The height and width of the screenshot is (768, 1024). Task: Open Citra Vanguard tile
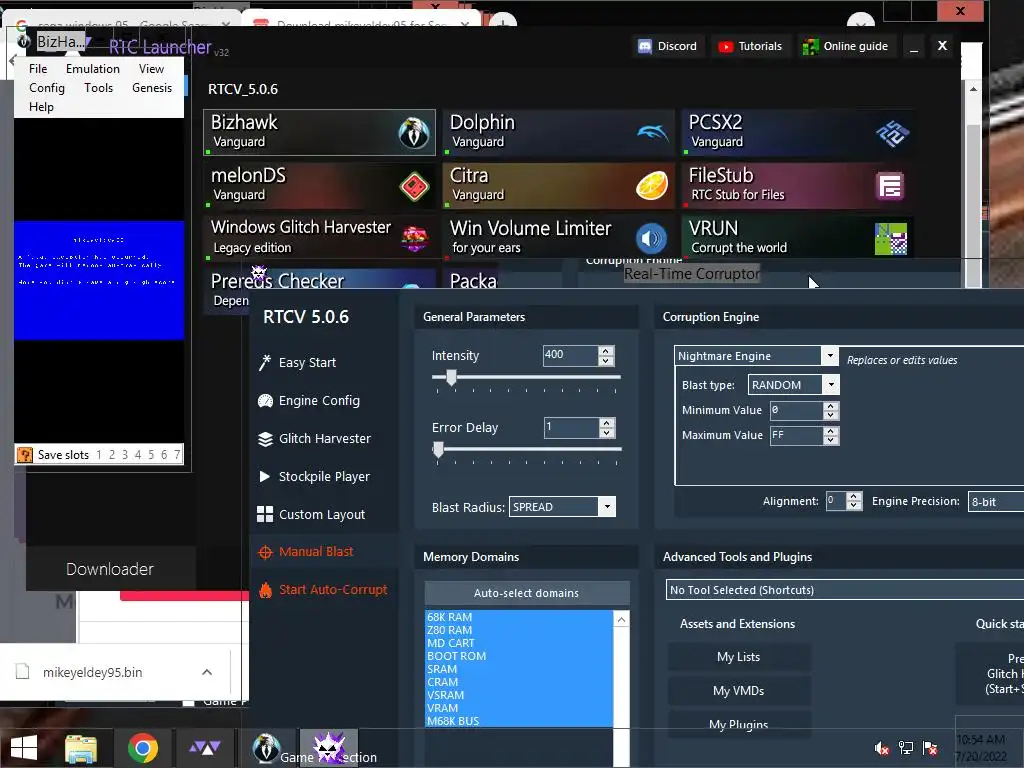[558, 185]
